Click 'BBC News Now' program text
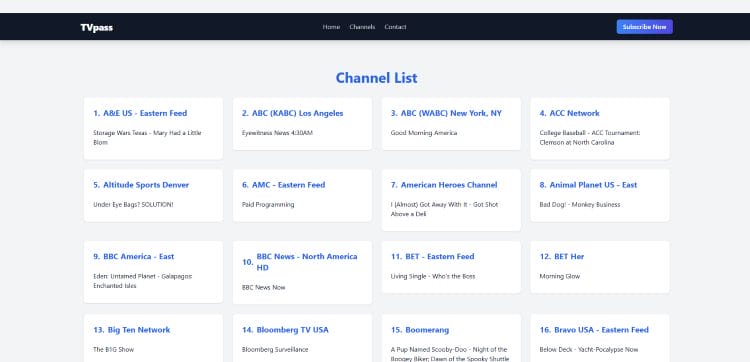Screen dimensions: 750x362 (x=264, y=287)
